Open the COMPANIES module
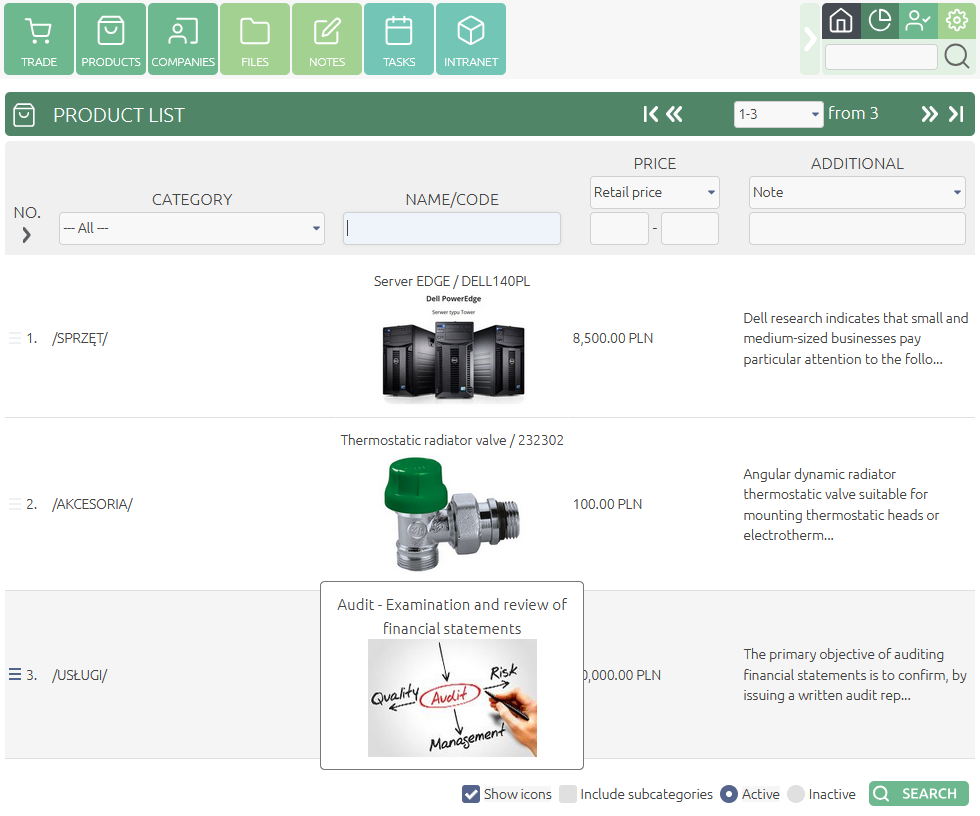 click(x=183, y=39)
